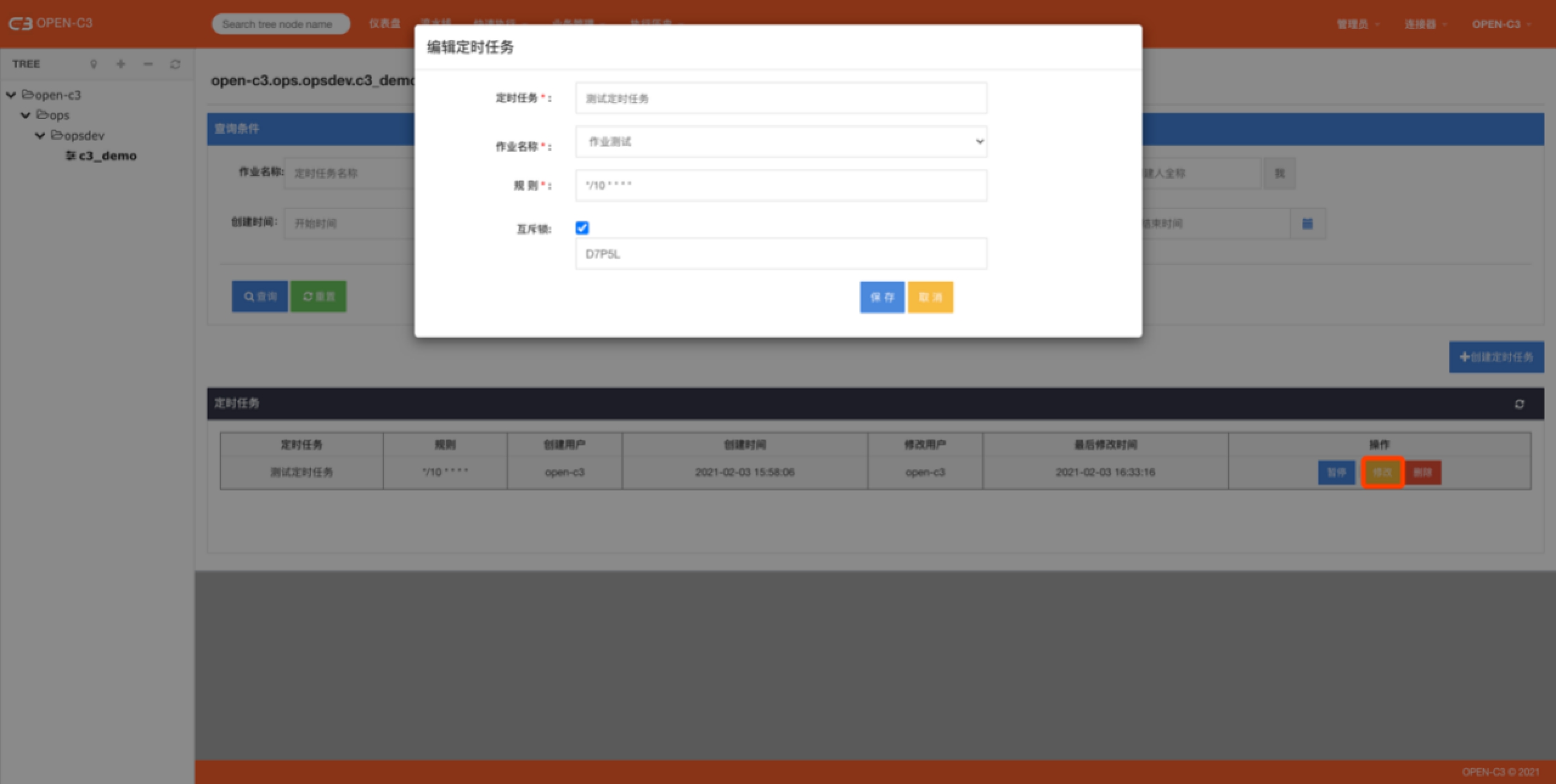Click refresh icon in 定时任务 header

1519,404
